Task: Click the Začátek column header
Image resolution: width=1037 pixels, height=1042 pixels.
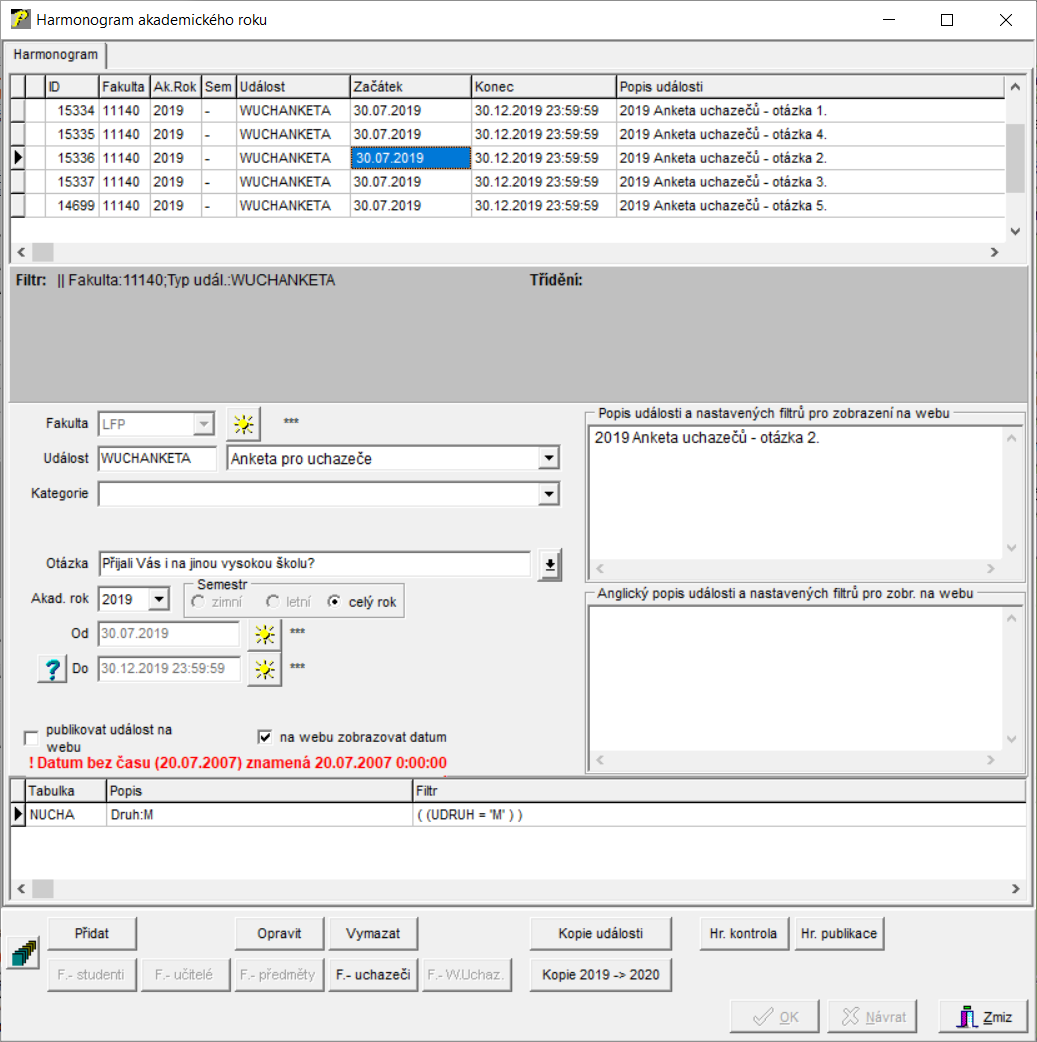Action: click(410, 87)
